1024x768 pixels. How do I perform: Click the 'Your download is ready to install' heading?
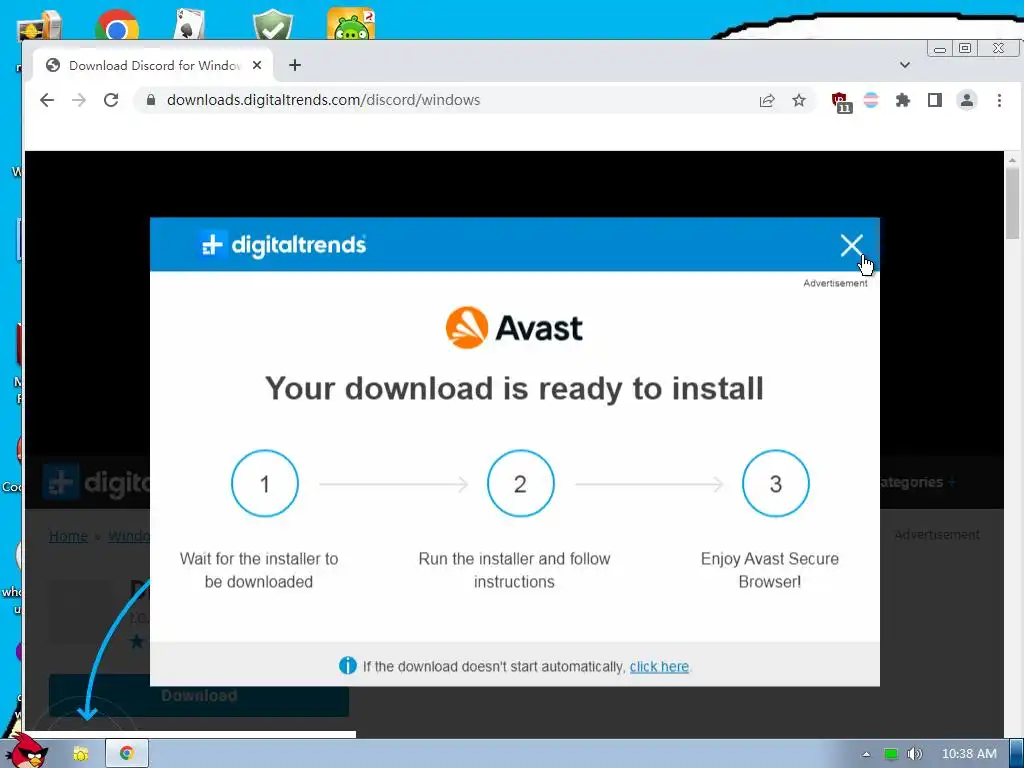[x=514, y=389]
